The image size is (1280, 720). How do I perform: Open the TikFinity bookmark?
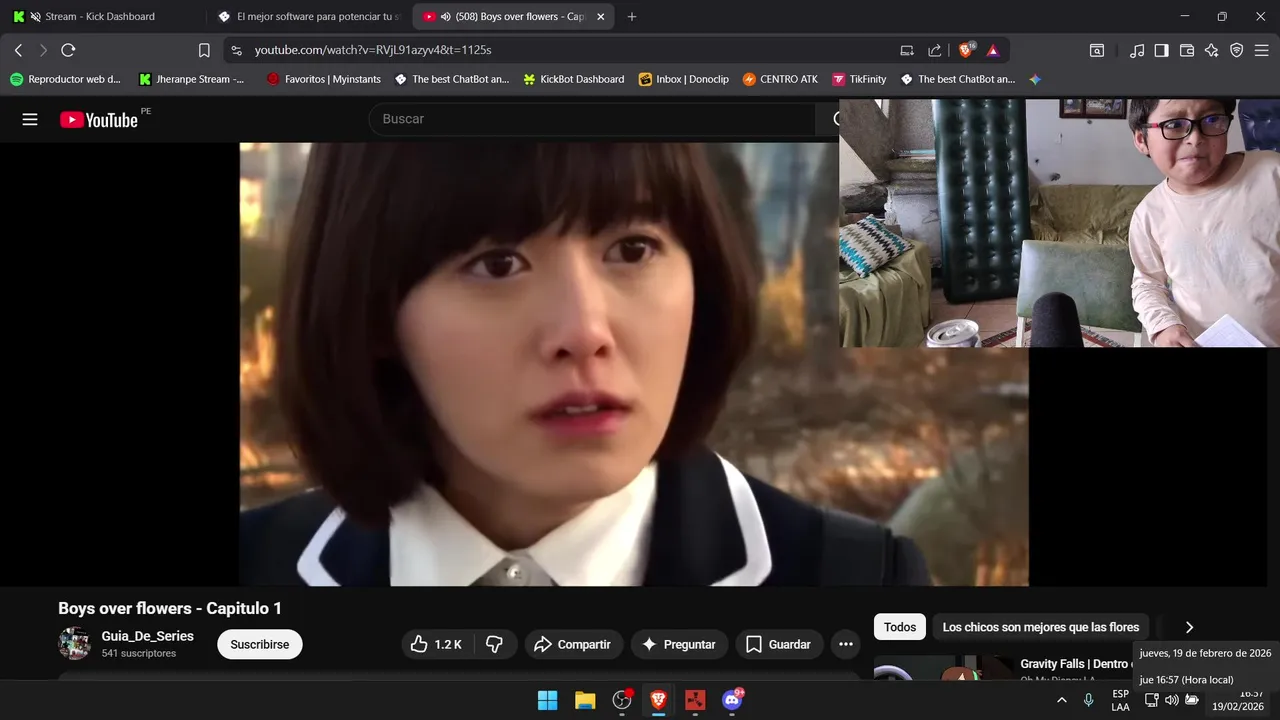(860, 79)
